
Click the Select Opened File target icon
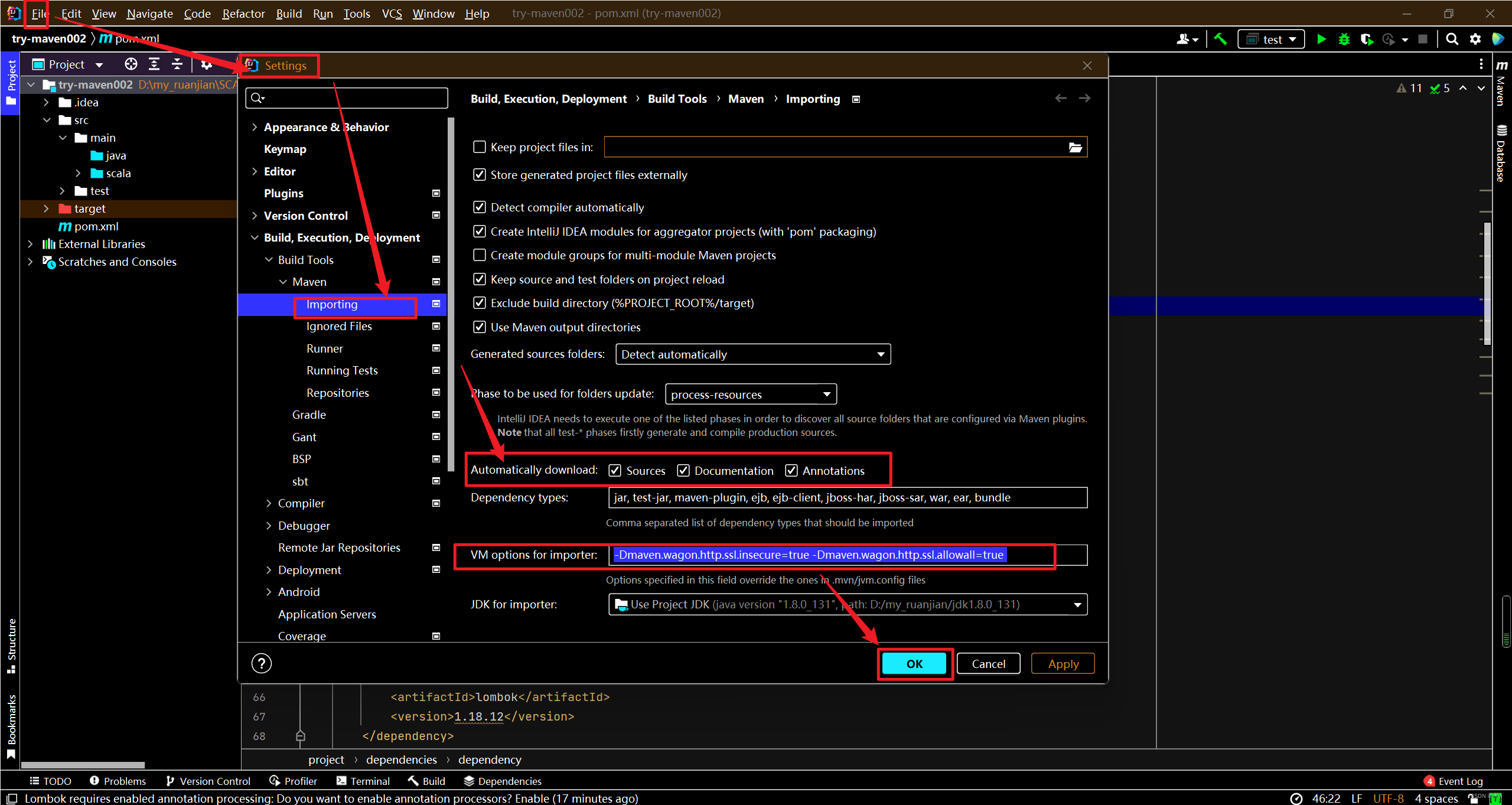[x=131, y=64]
